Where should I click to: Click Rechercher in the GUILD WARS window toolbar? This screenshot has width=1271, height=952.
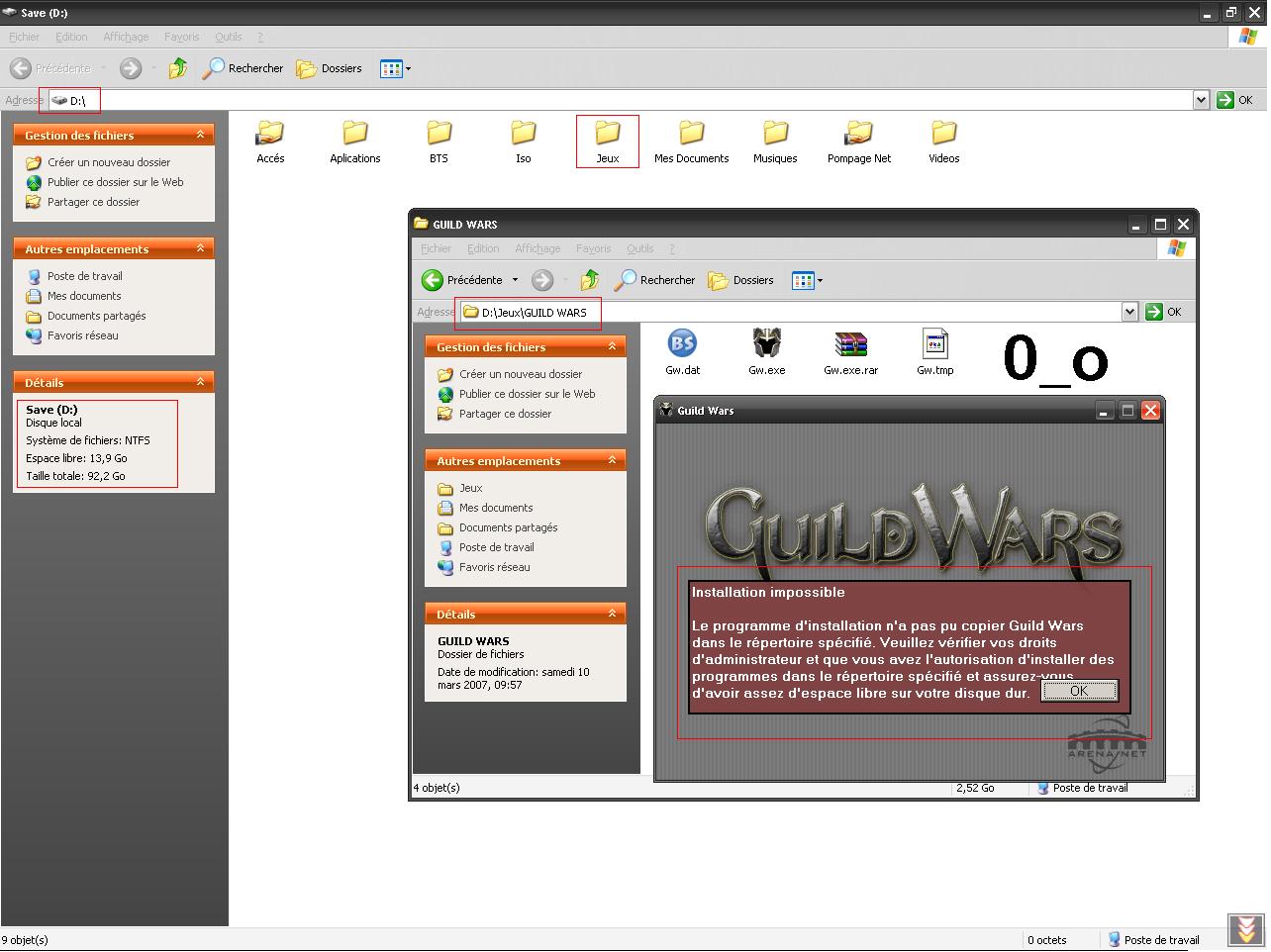coord(654,280)
